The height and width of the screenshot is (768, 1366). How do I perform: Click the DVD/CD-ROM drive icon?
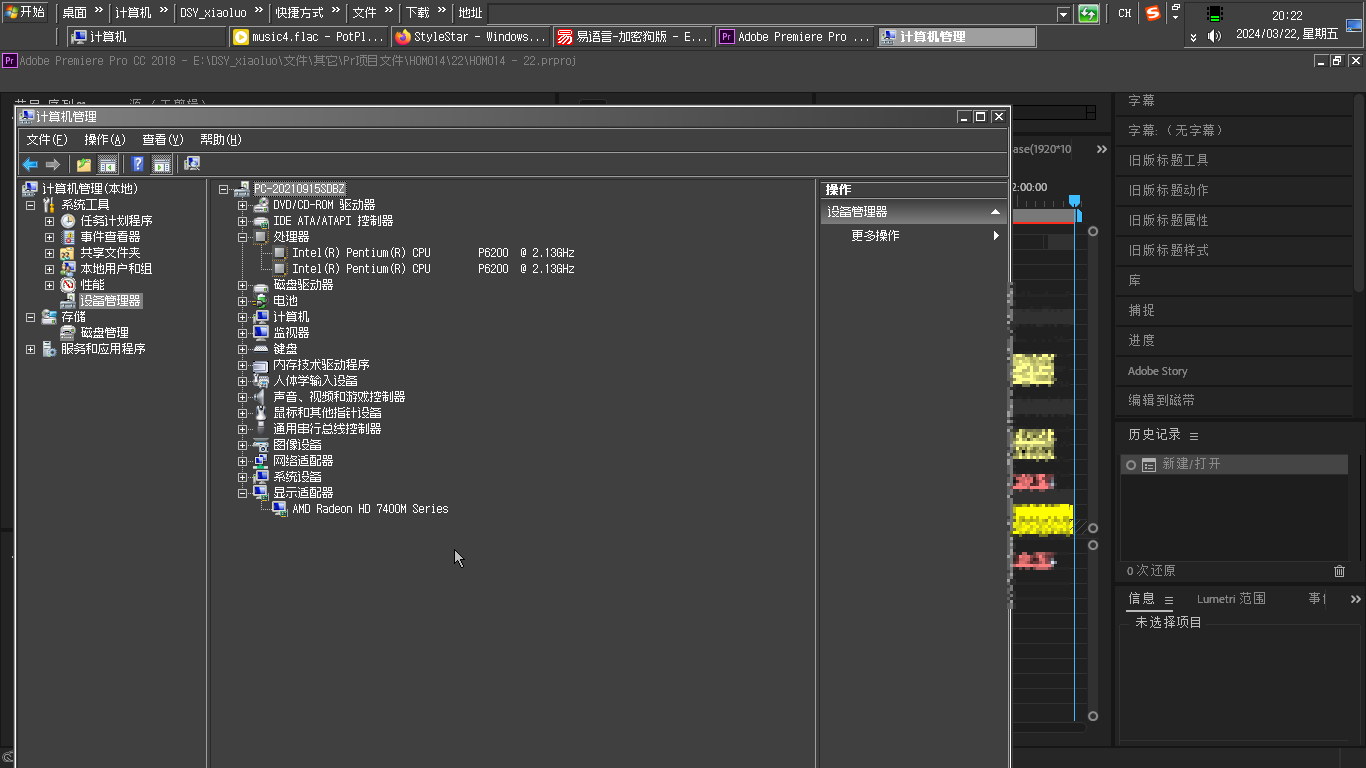[x=261, y=205]
